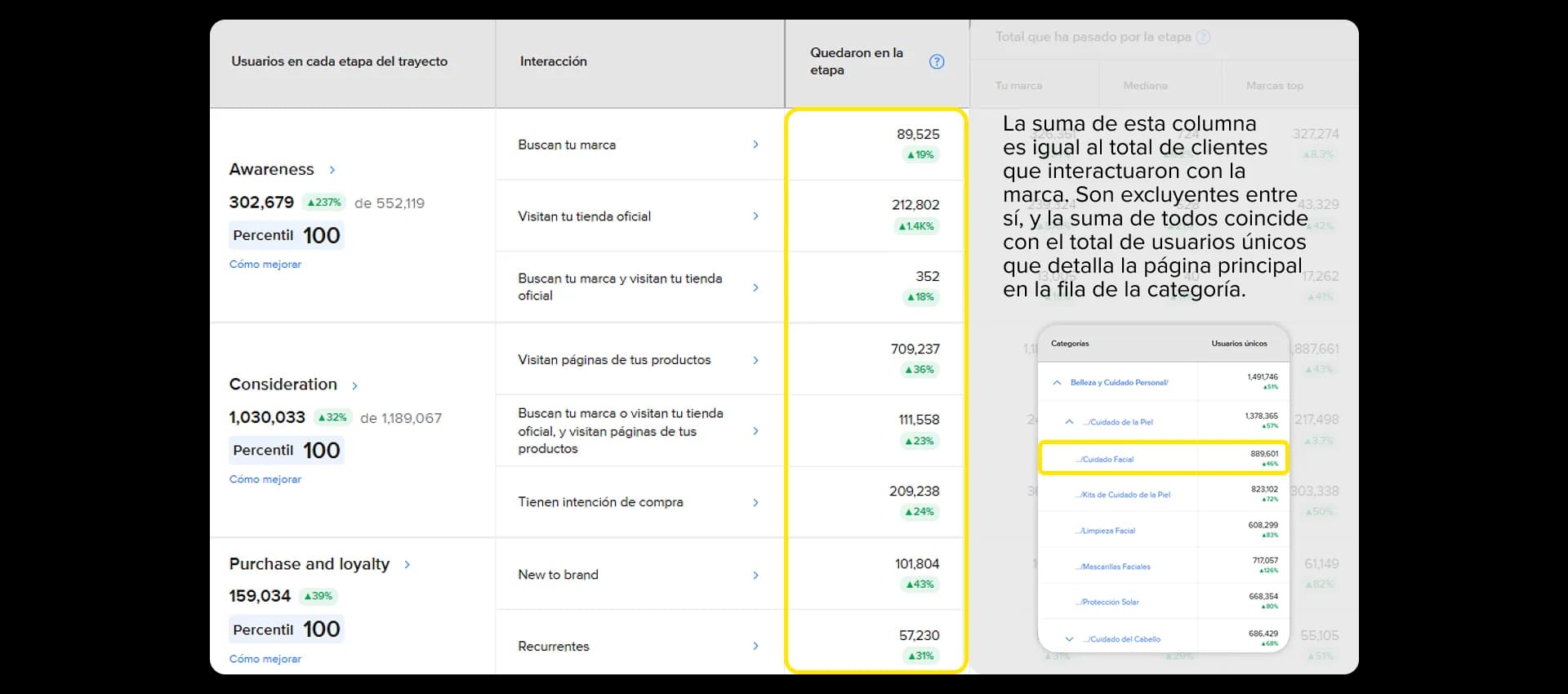This screenshot has width=1568, height=694.
Task: Click Cómo mejorar link under Consideration
Action: coord(265,479)
